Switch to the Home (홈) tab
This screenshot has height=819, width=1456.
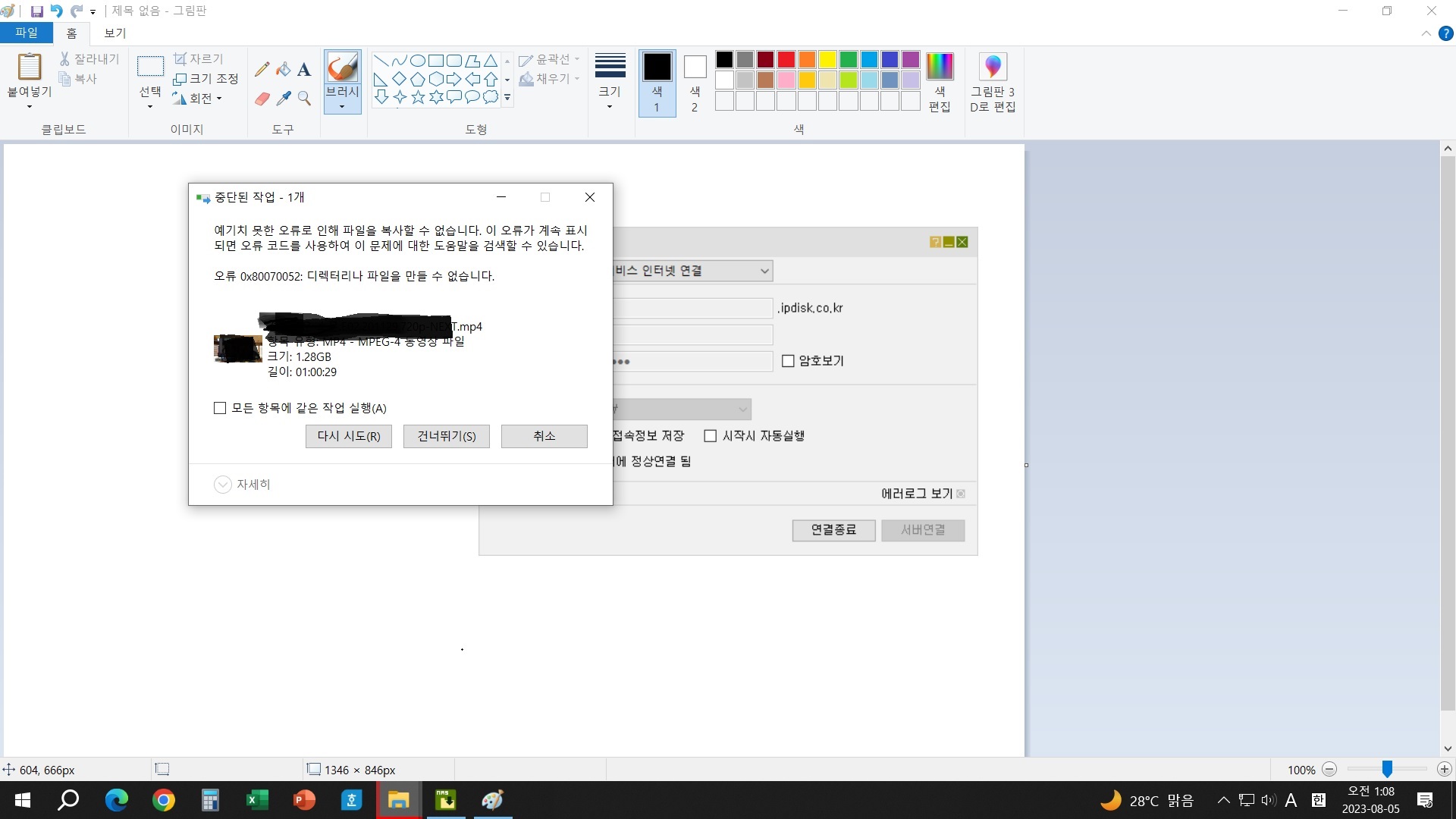[x=71, y=33]
